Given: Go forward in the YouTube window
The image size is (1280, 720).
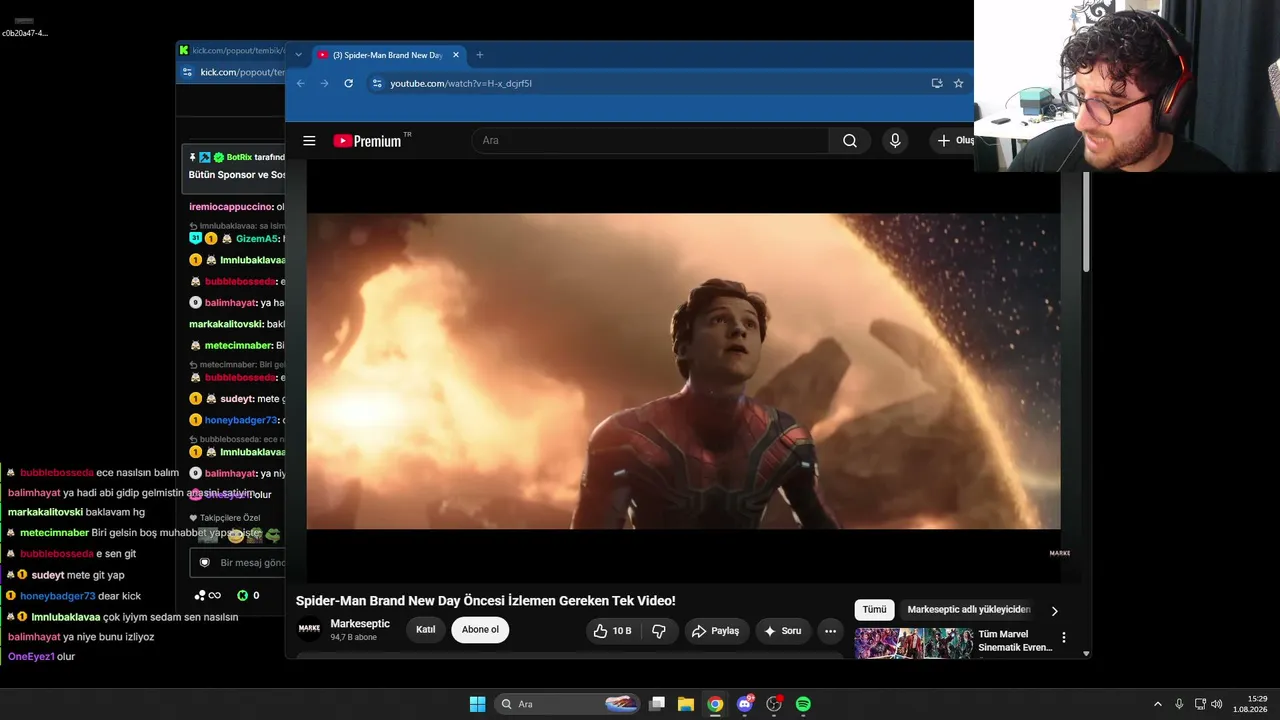Looking at the screenshot, I should click(324, 83).
